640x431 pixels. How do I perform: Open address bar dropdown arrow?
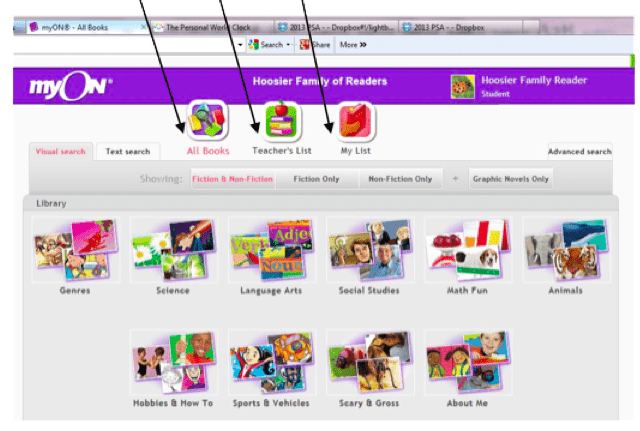pos(240,45)
